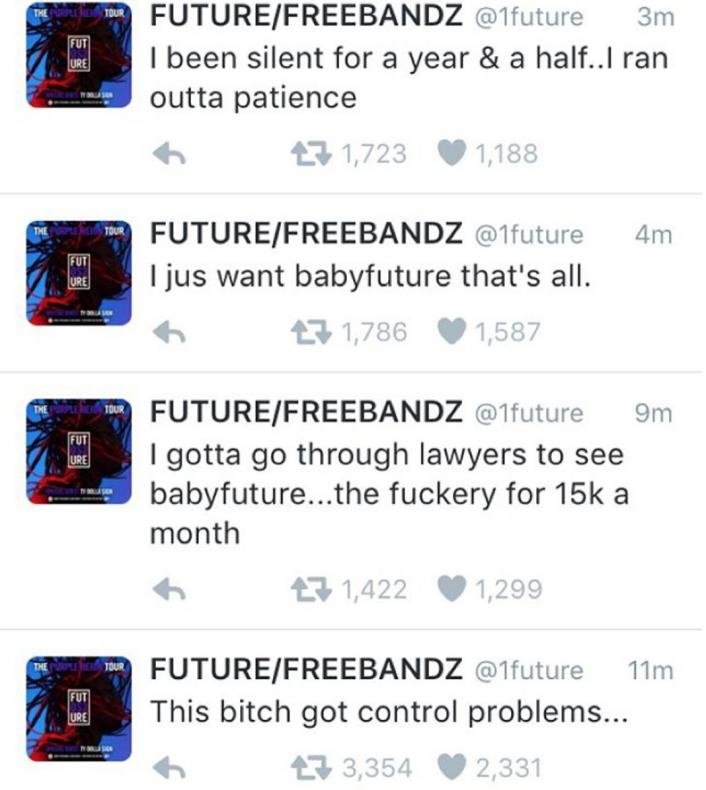The image size is (706, 790).
Task: Reply to the "ran outta patience" tweet
Action: click(171, 154)
